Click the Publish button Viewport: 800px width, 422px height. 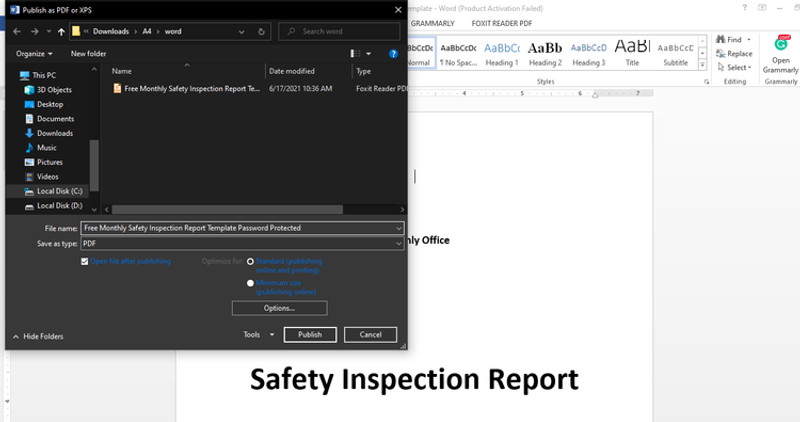(x=310, y=335)
